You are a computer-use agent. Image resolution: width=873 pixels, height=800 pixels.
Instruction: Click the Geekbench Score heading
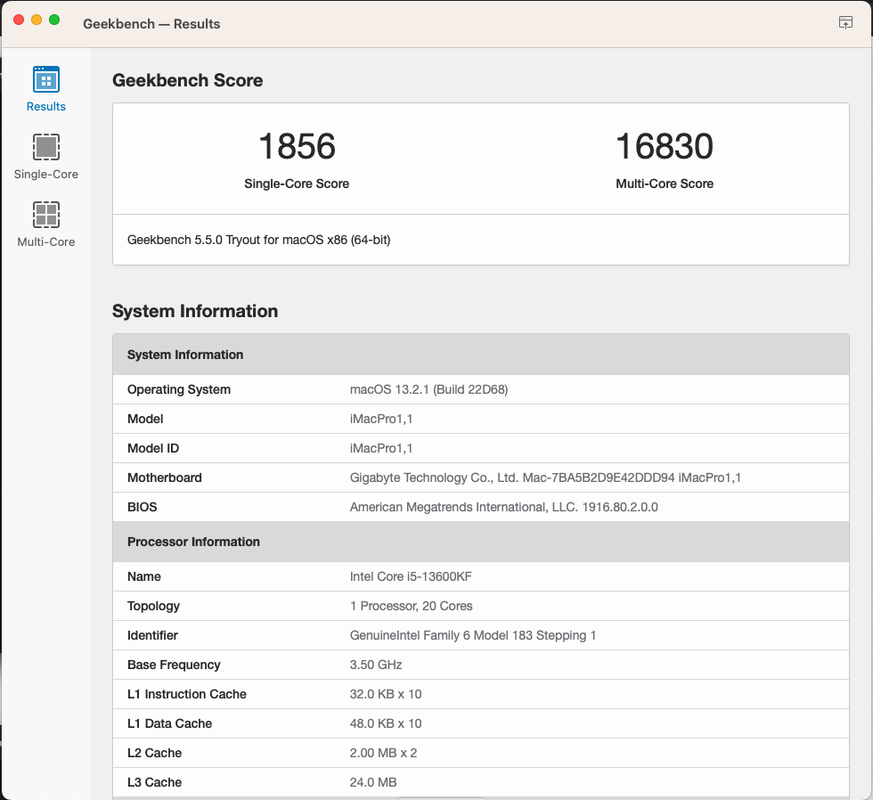pyautogui.click(x=188, y=80)
